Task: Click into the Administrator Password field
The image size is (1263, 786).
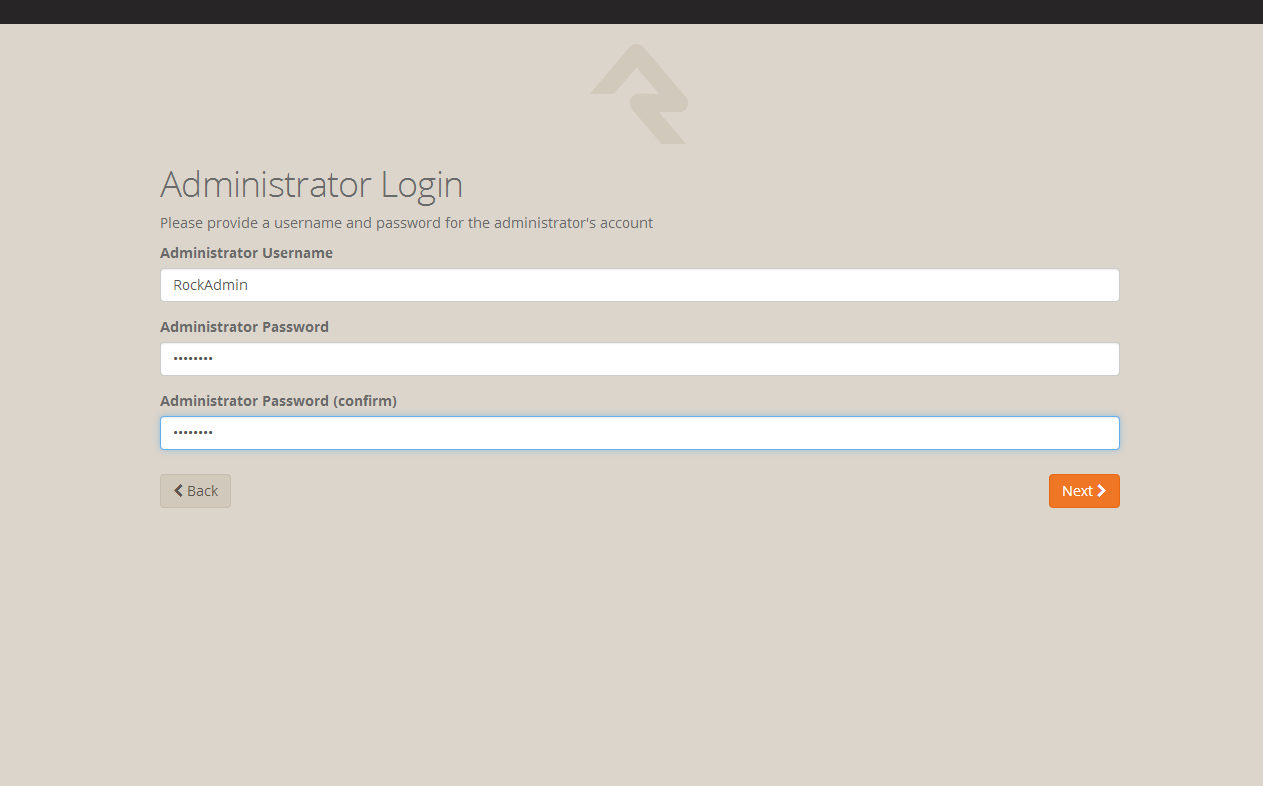Action: (x=639, y=359)
